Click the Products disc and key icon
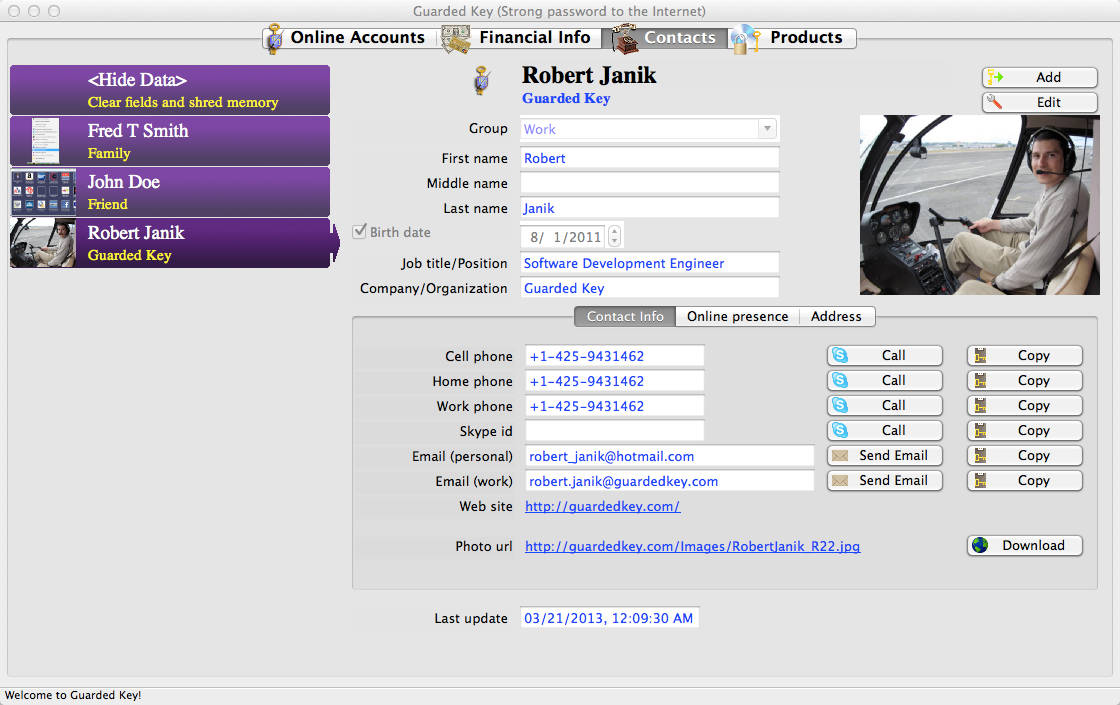 pos(745,39)
